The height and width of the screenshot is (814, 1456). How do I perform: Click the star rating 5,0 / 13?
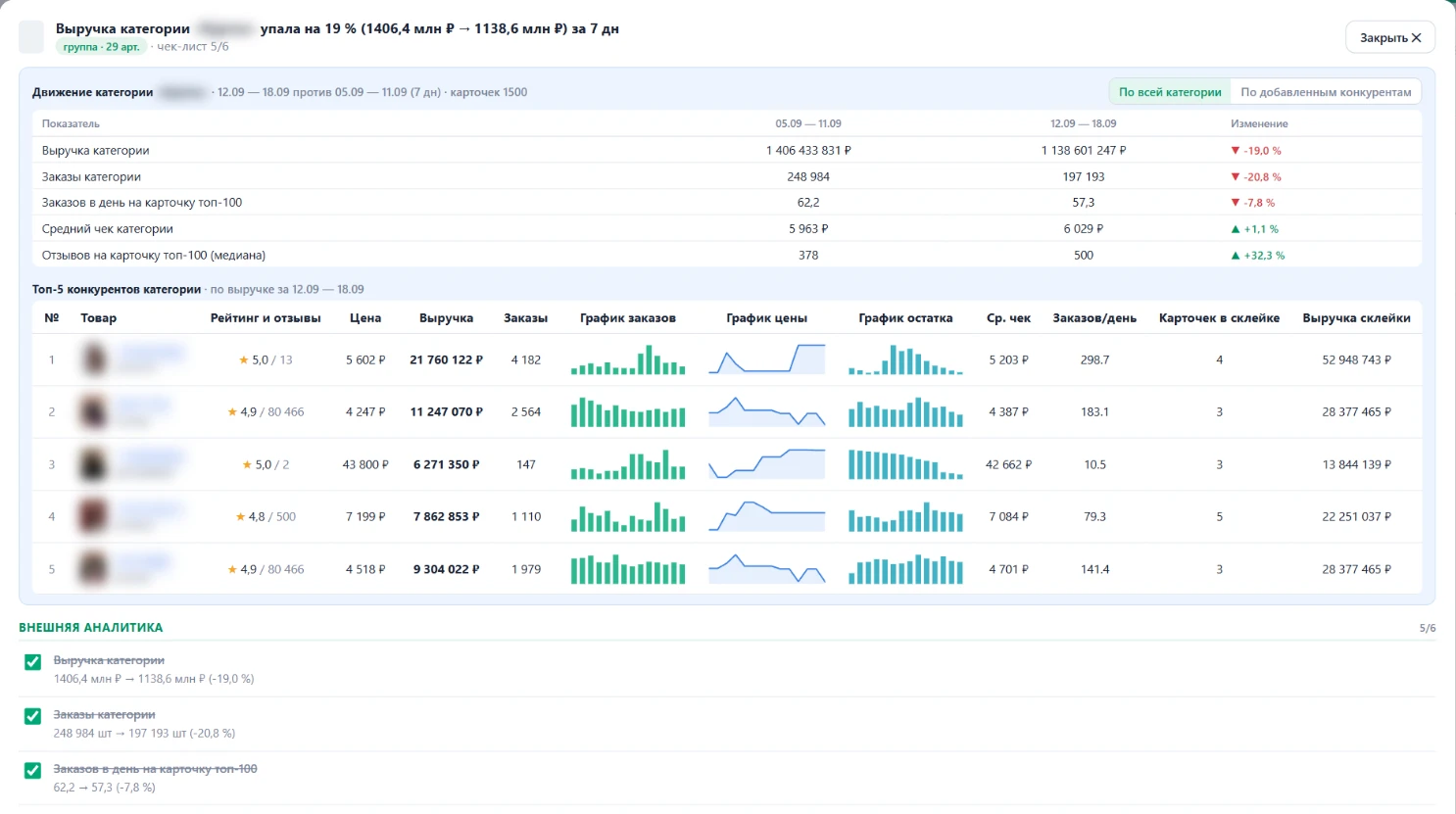266,359
